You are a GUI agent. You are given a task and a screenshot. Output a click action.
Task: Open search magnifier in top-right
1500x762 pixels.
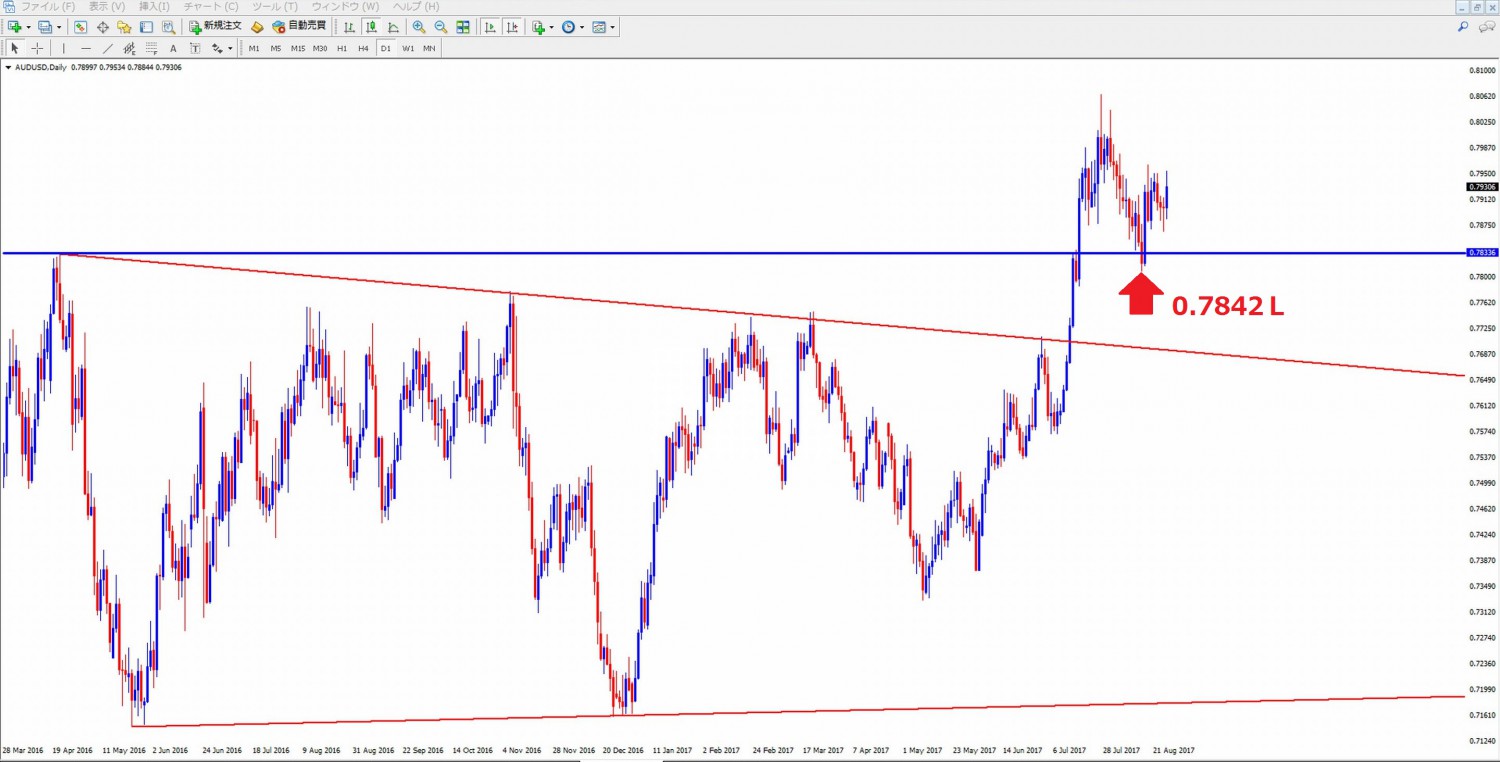point(1463,27)
